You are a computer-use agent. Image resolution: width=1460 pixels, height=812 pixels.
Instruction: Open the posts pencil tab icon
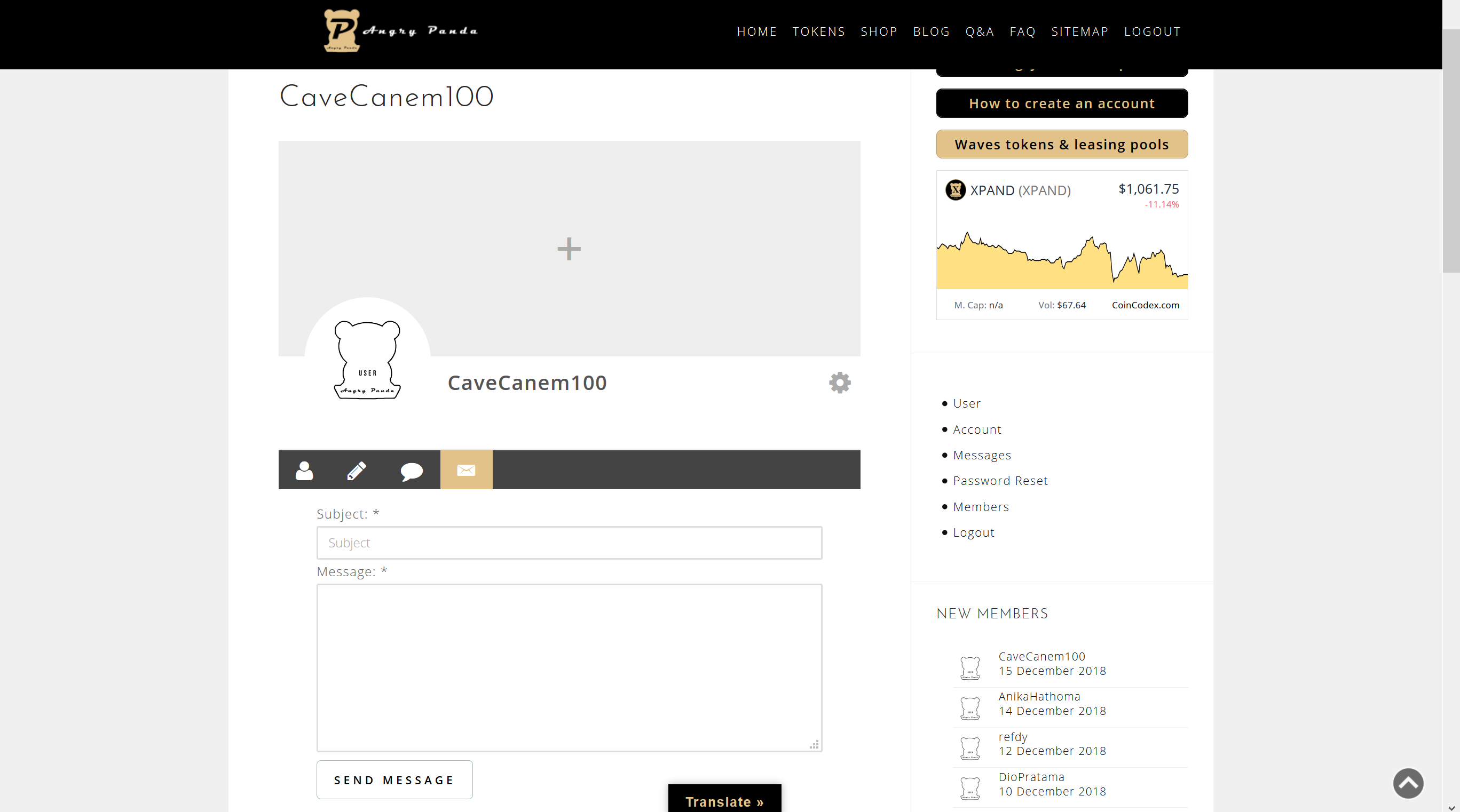357,470
